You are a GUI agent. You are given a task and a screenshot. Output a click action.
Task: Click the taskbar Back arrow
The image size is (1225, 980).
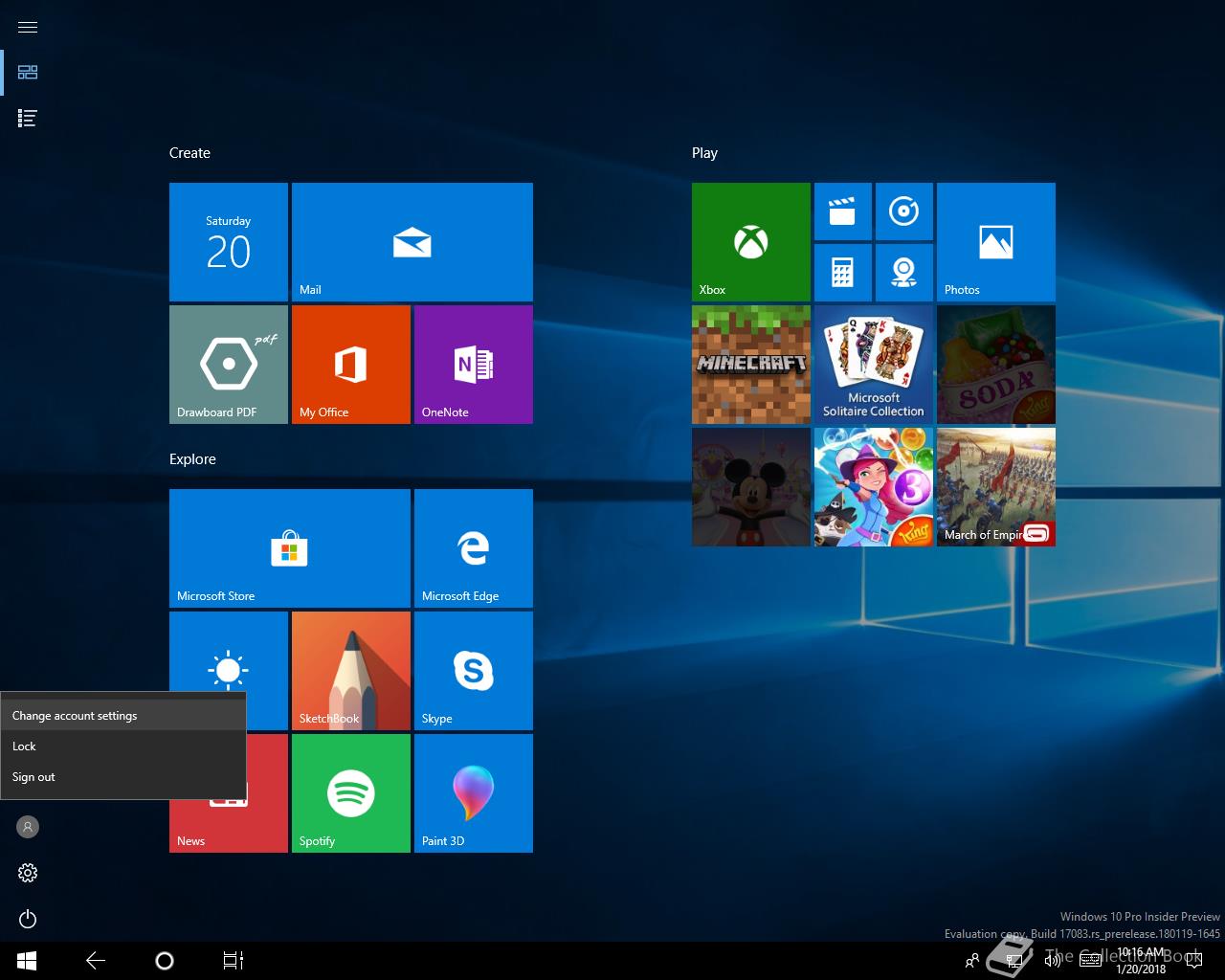tap(96, 961)
